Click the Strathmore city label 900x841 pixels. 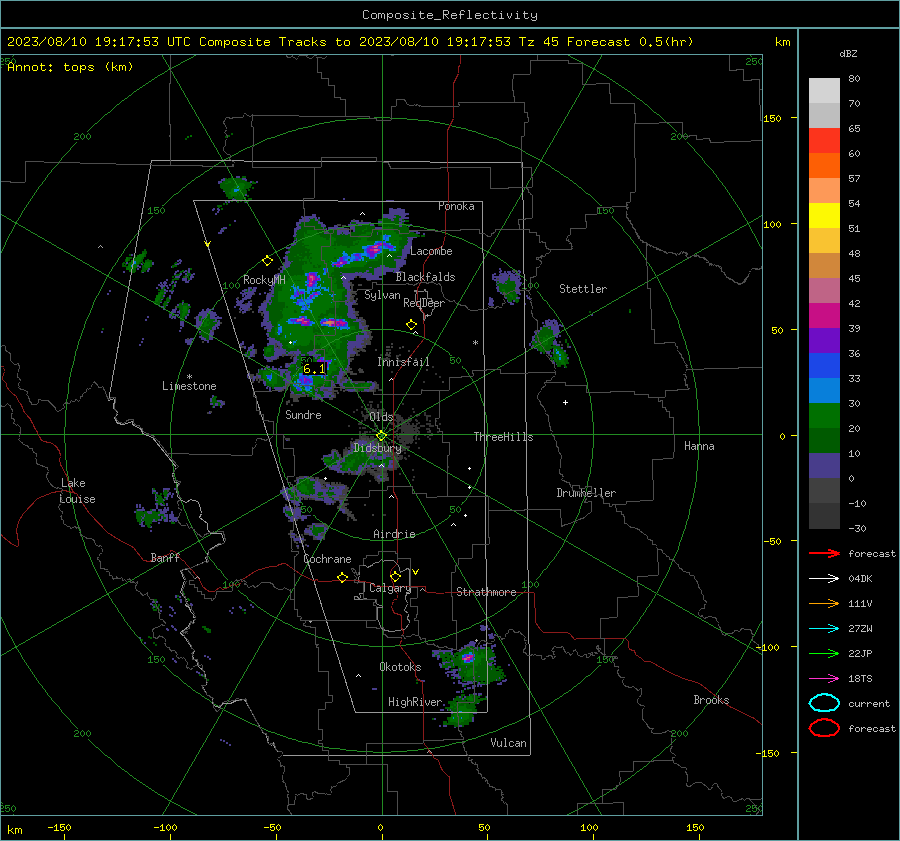486,592
